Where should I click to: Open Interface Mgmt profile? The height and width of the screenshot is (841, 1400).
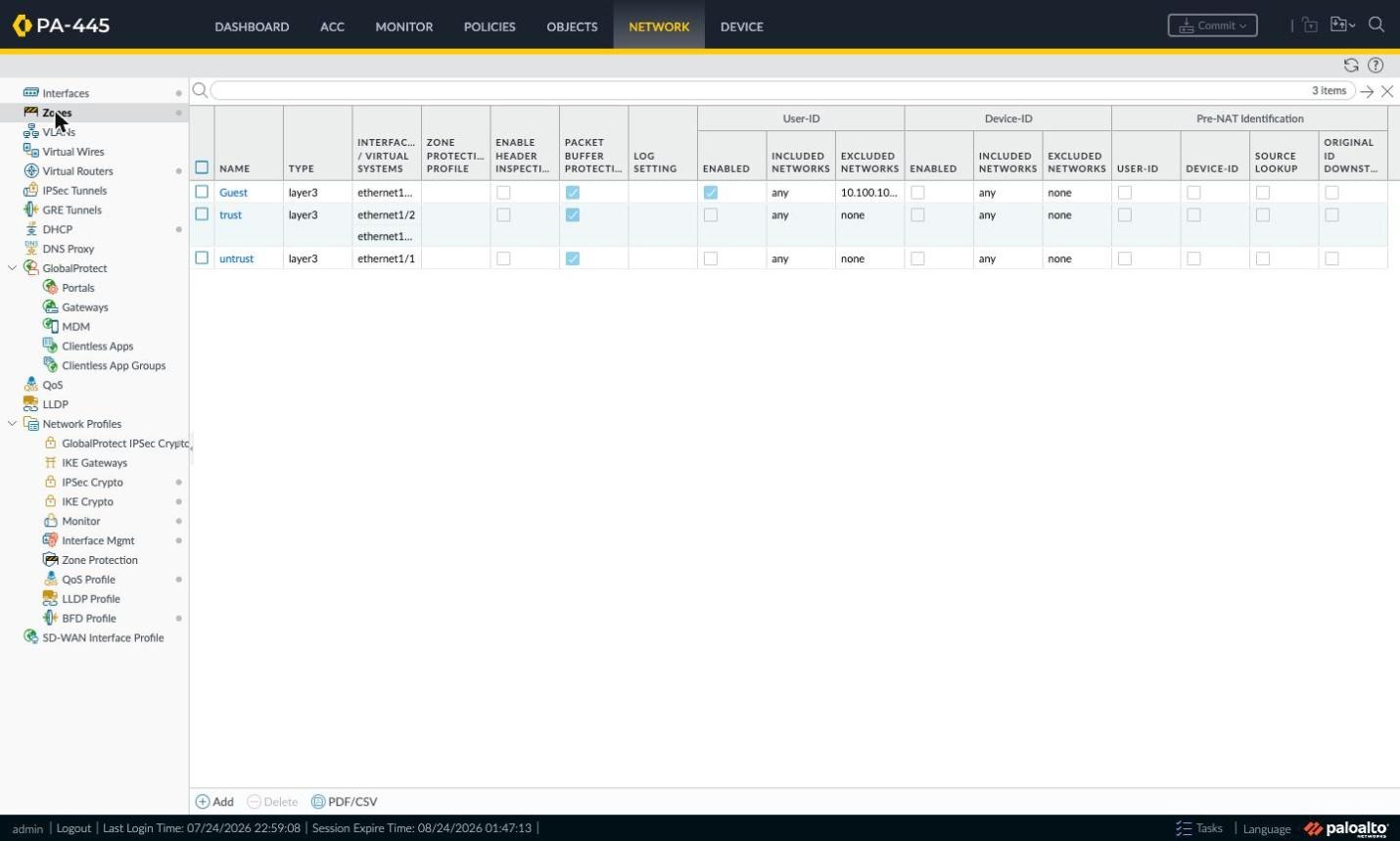[x=98, y=540]
